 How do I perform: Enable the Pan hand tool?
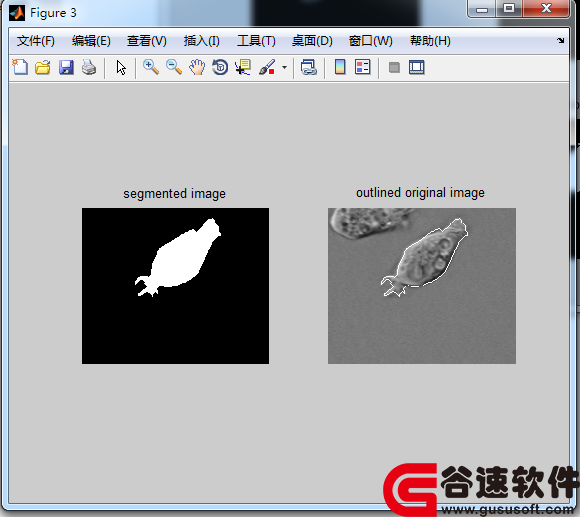(x=197, y=67)
